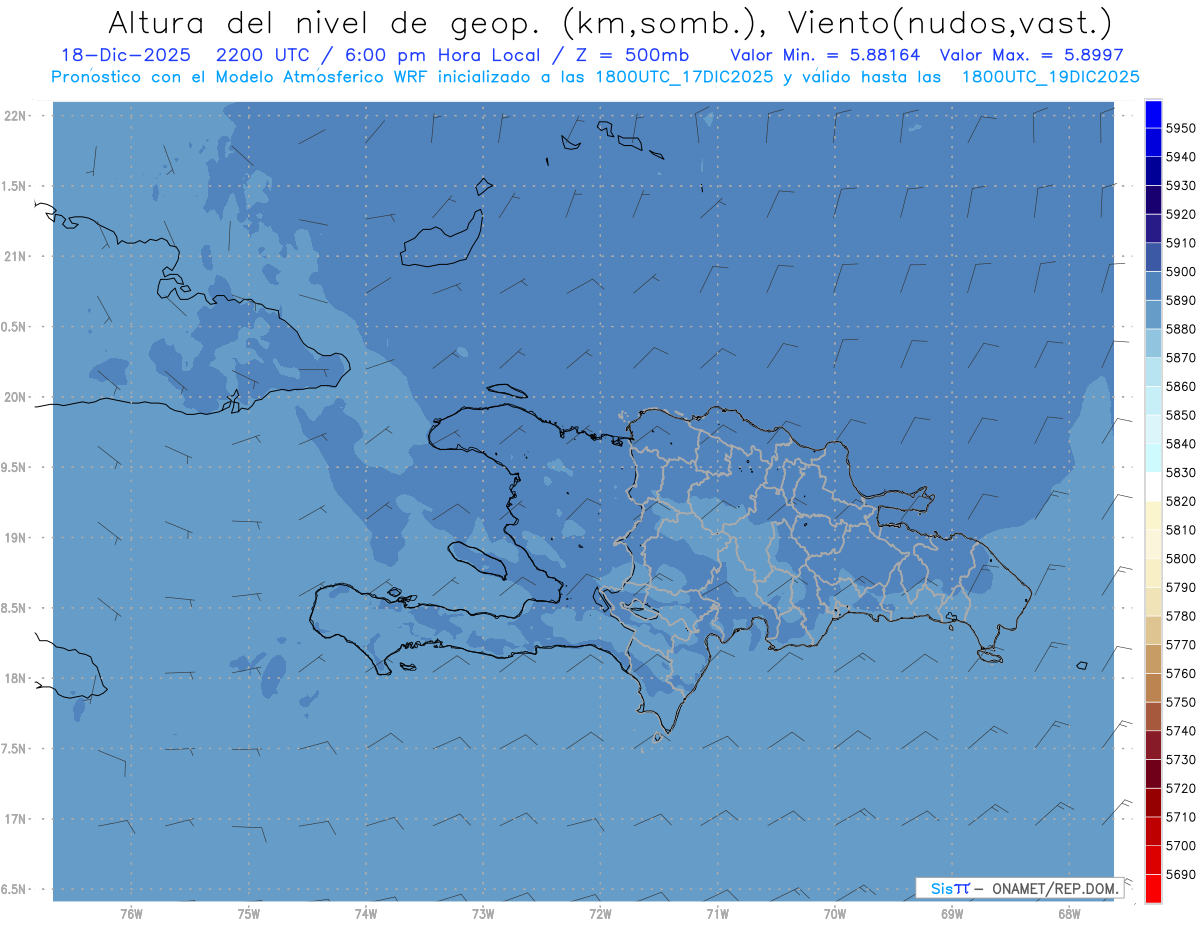This screenshot has width=1200, height=927.
Task: Click the '69W' longitude label
Action: click(x=952, y=914)
